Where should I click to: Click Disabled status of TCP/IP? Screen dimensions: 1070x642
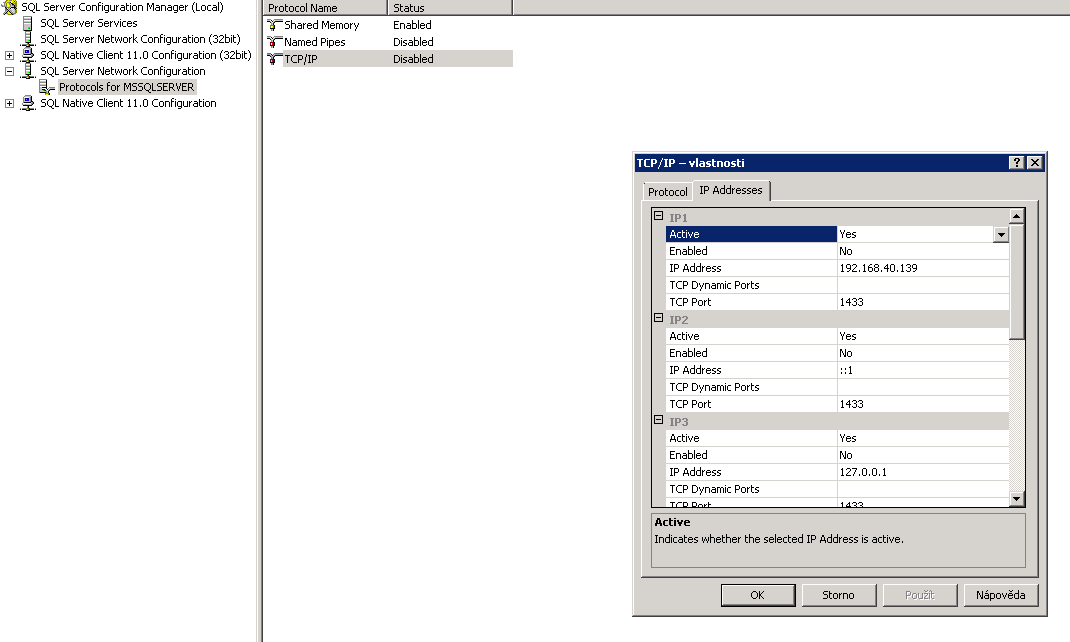tap(413, 59)
